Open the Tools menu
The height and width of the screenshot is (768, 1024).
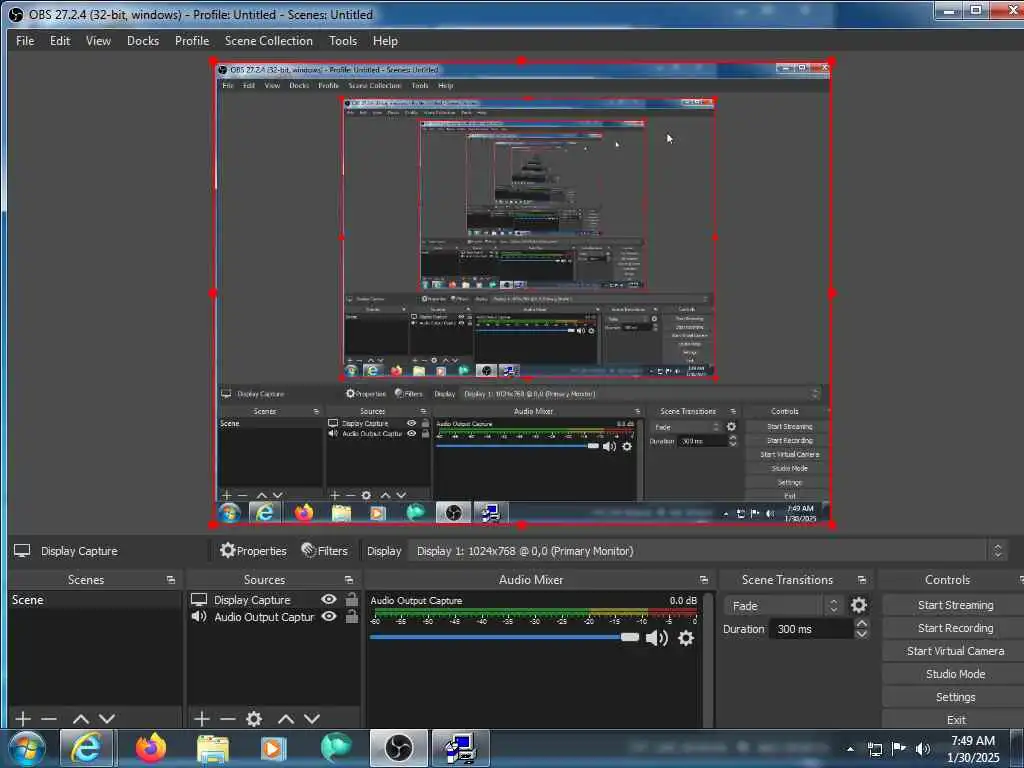[343, 40]
